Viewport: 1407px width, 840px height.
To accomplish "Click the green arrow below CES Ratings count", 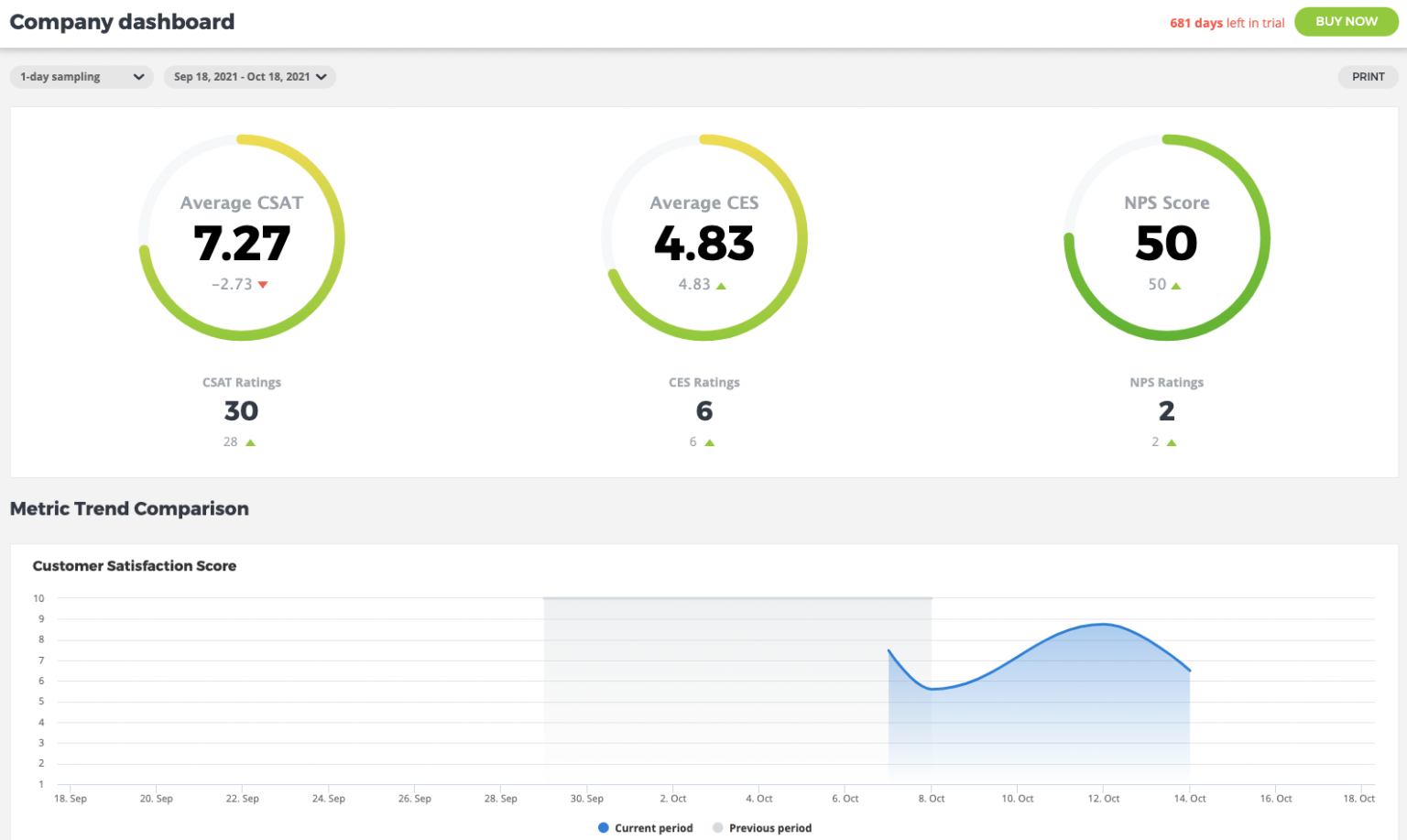I will [x=709, y=442].
